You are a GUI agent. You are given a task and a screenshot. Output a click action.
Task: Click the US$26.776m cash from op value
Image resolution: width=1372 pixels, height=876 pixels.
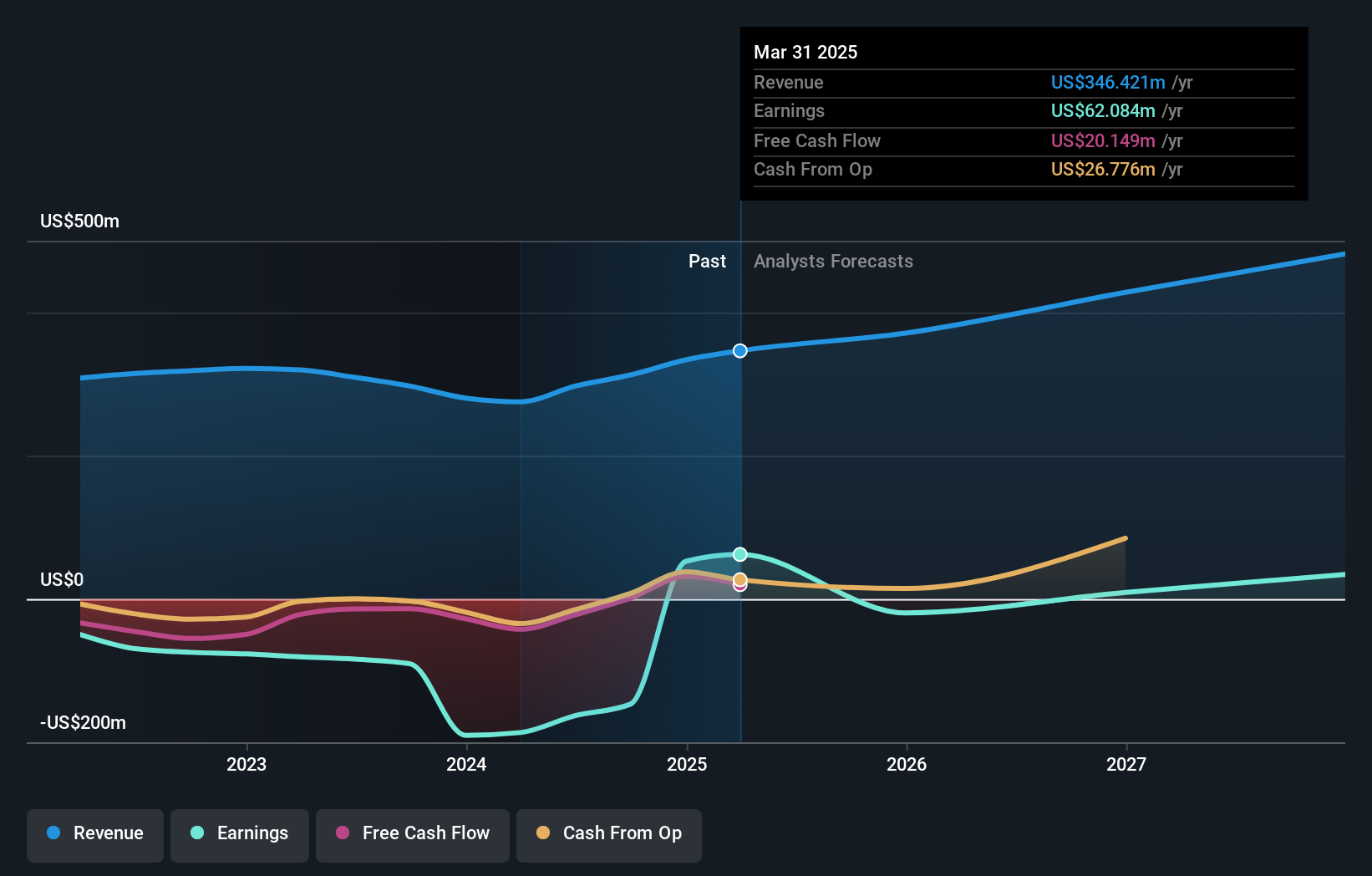coord(1103,170)
